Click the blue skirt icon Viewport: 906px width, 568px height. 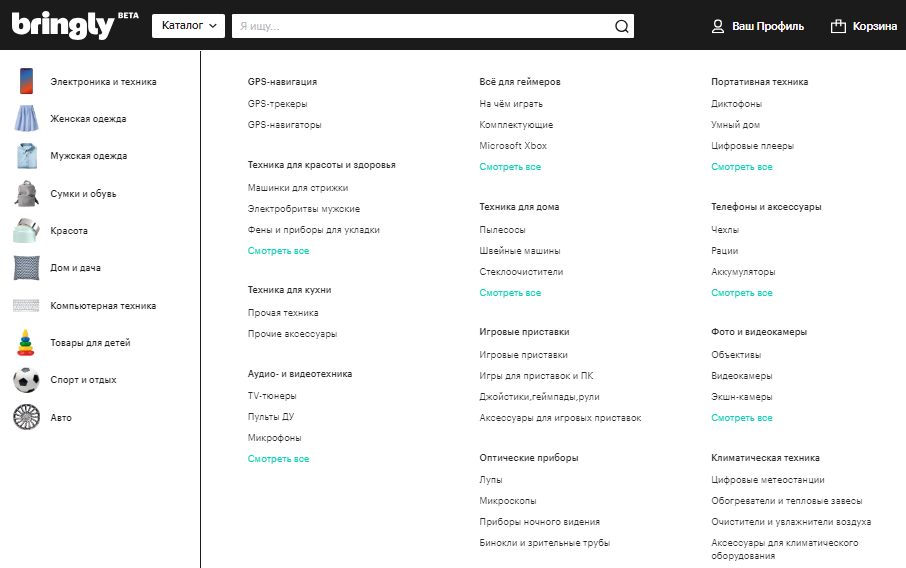pos(26,118)
